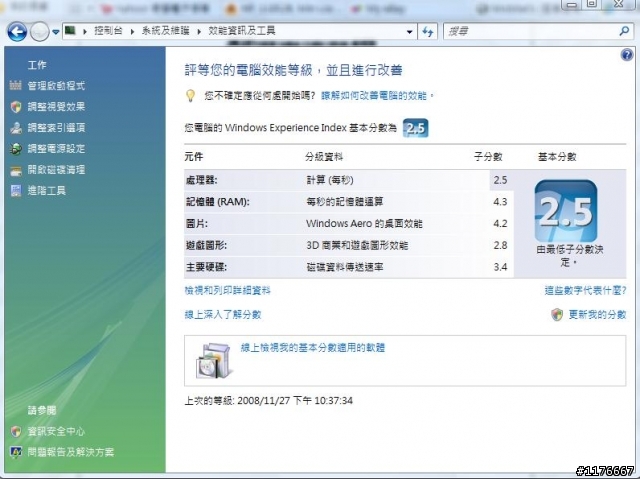Screen dimensions: 640x479
Task: Open 問題報告及解決方案 link
Action: coord(71,452)
